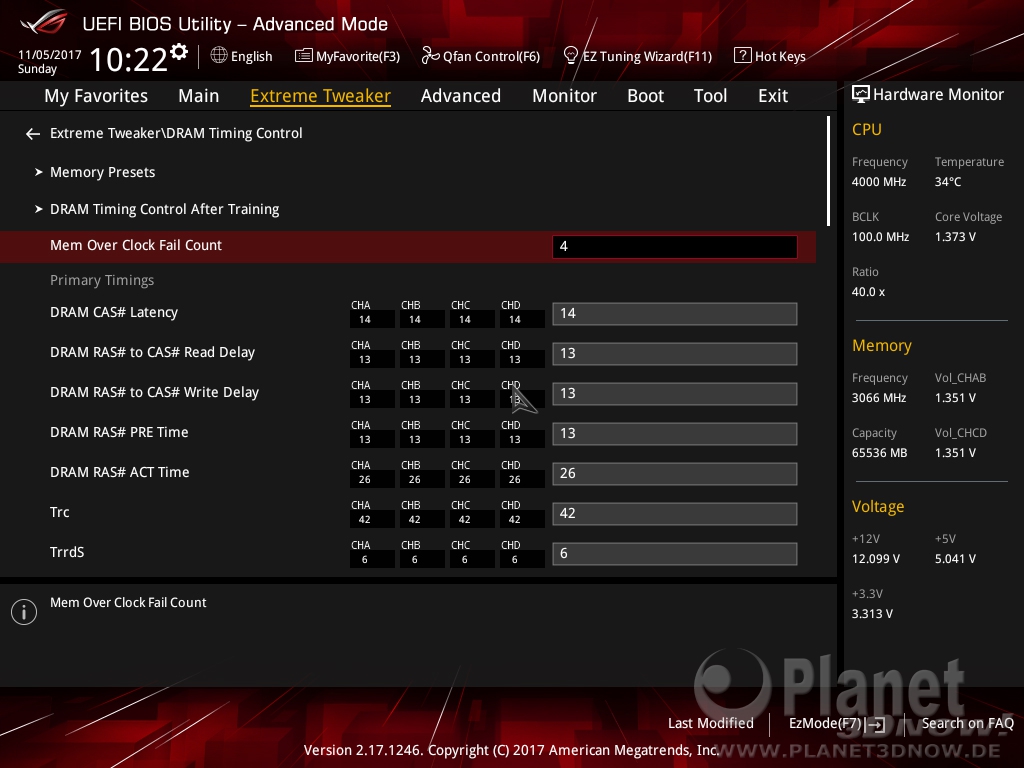Screen dimensions: 1024x768
Task: Select the TrrdS row label
Action: pyautogui.click(x=67, y=552)
